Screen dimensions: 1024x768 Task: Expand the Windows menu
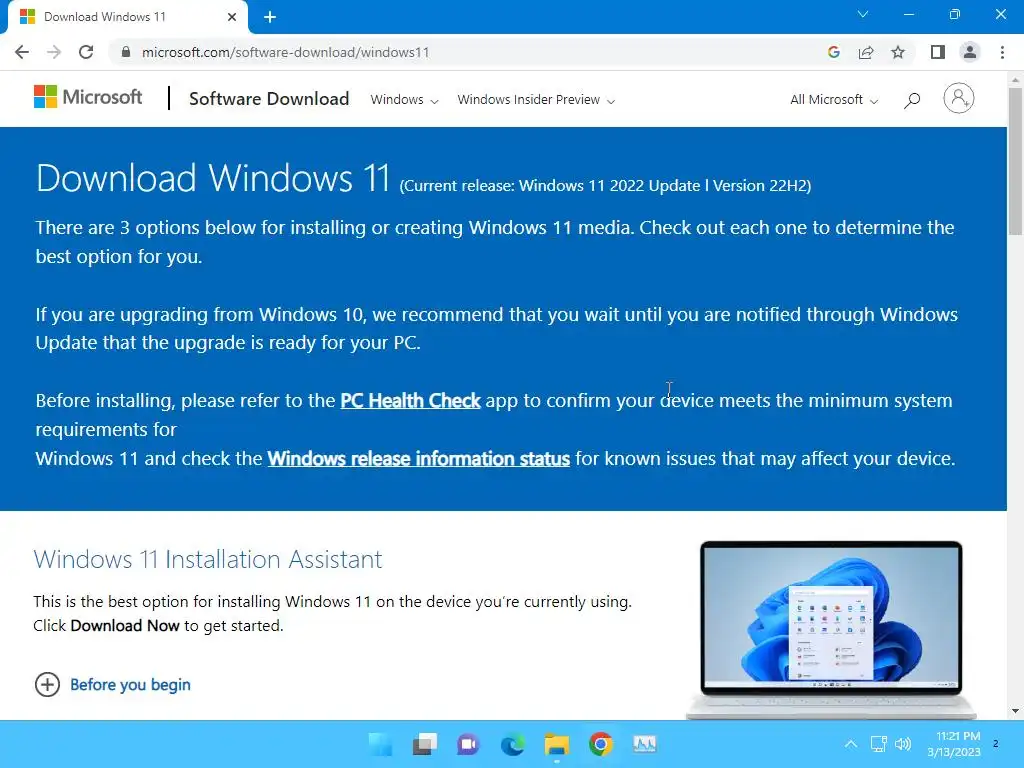pos(404,100)
